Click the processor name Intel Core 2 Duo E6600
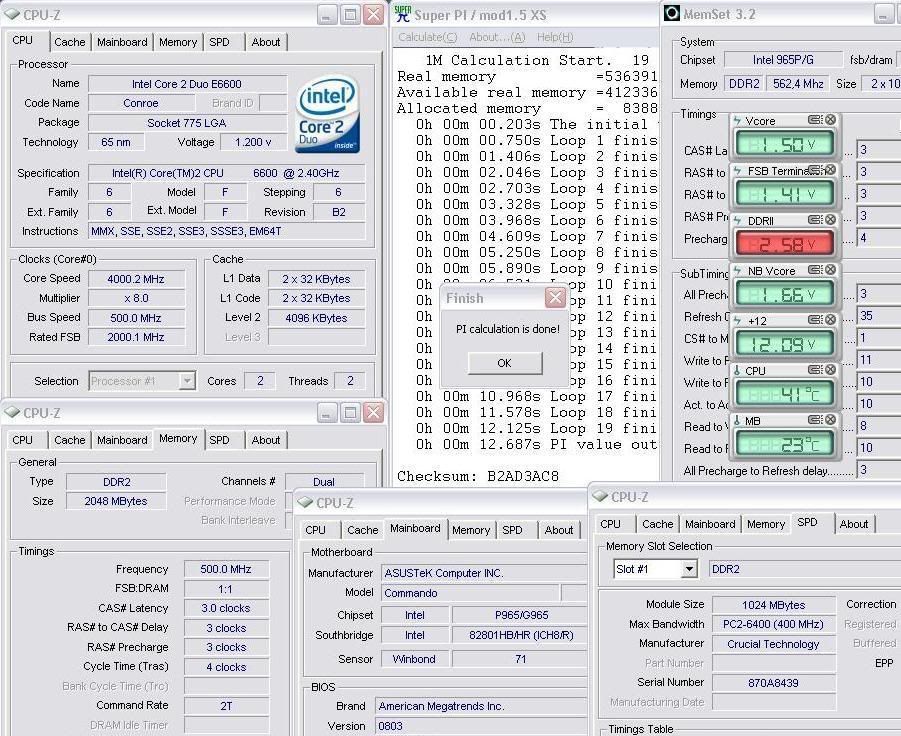The width and height of the screenshot is (901, 736). [187, 84]
